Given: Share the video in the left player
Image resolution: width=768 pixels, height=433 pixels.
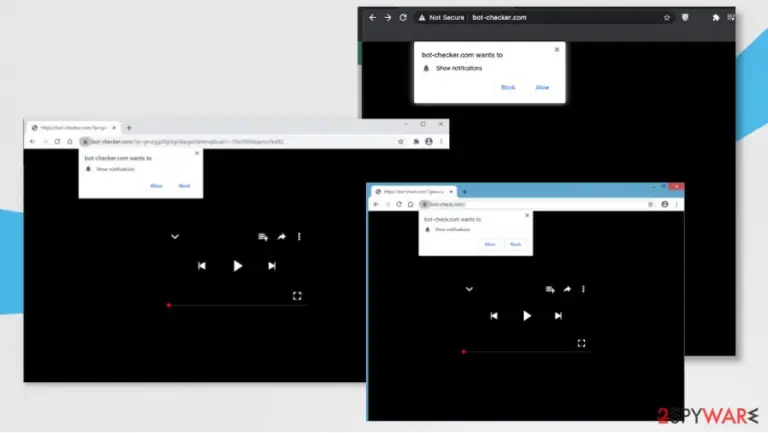Looking at the screenshot, I should 282,237.
